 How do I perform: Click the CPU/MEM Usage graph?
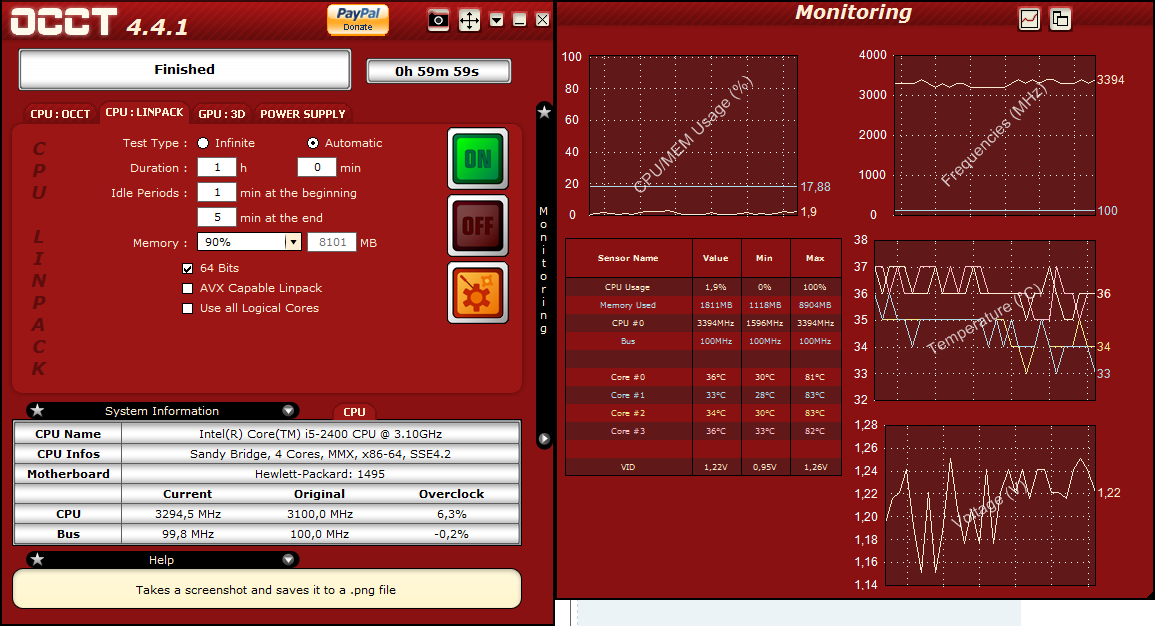pyautogui.click(x=693, y=136)
